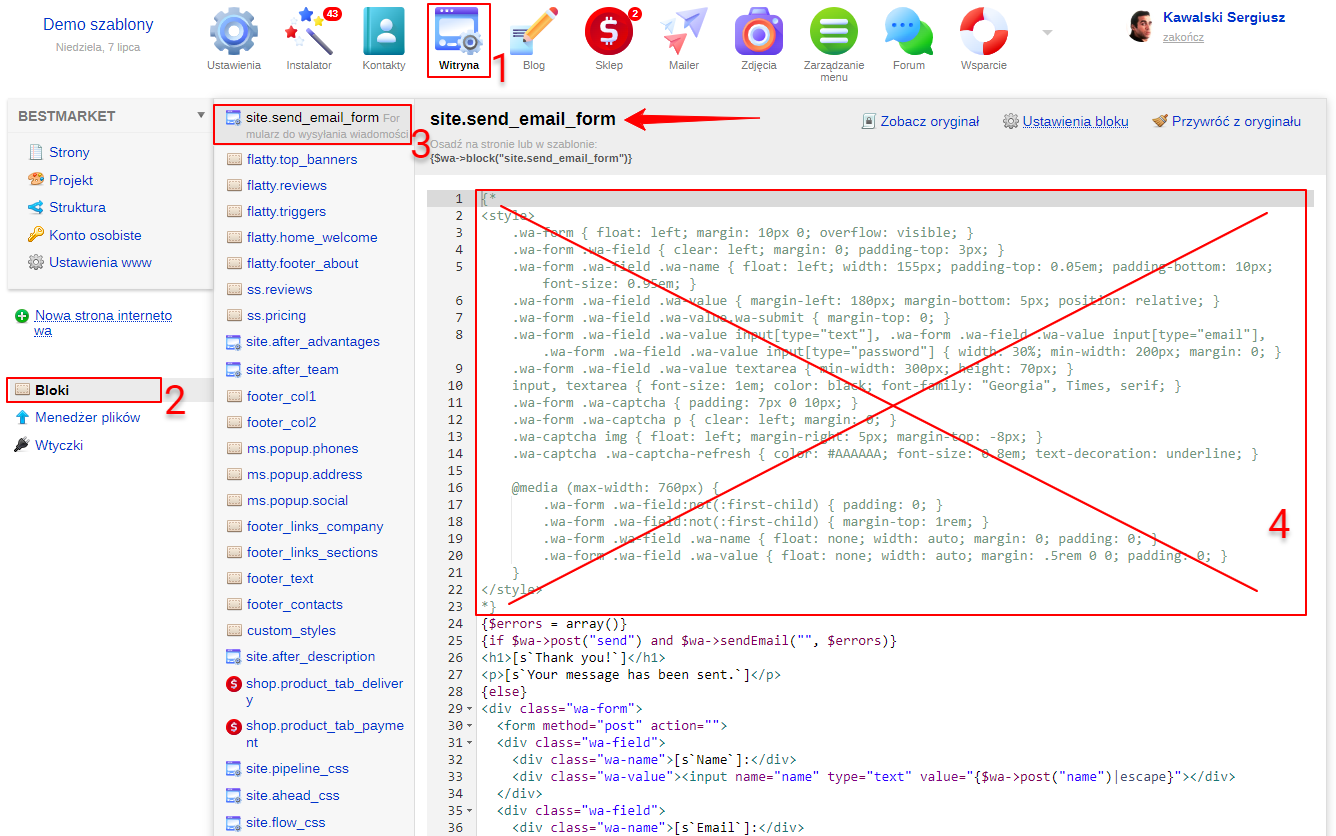This screenshot has height=836, width=1336.
Task: Open the BESTMARKET site dropdown arrow
Action: (201, 115)
